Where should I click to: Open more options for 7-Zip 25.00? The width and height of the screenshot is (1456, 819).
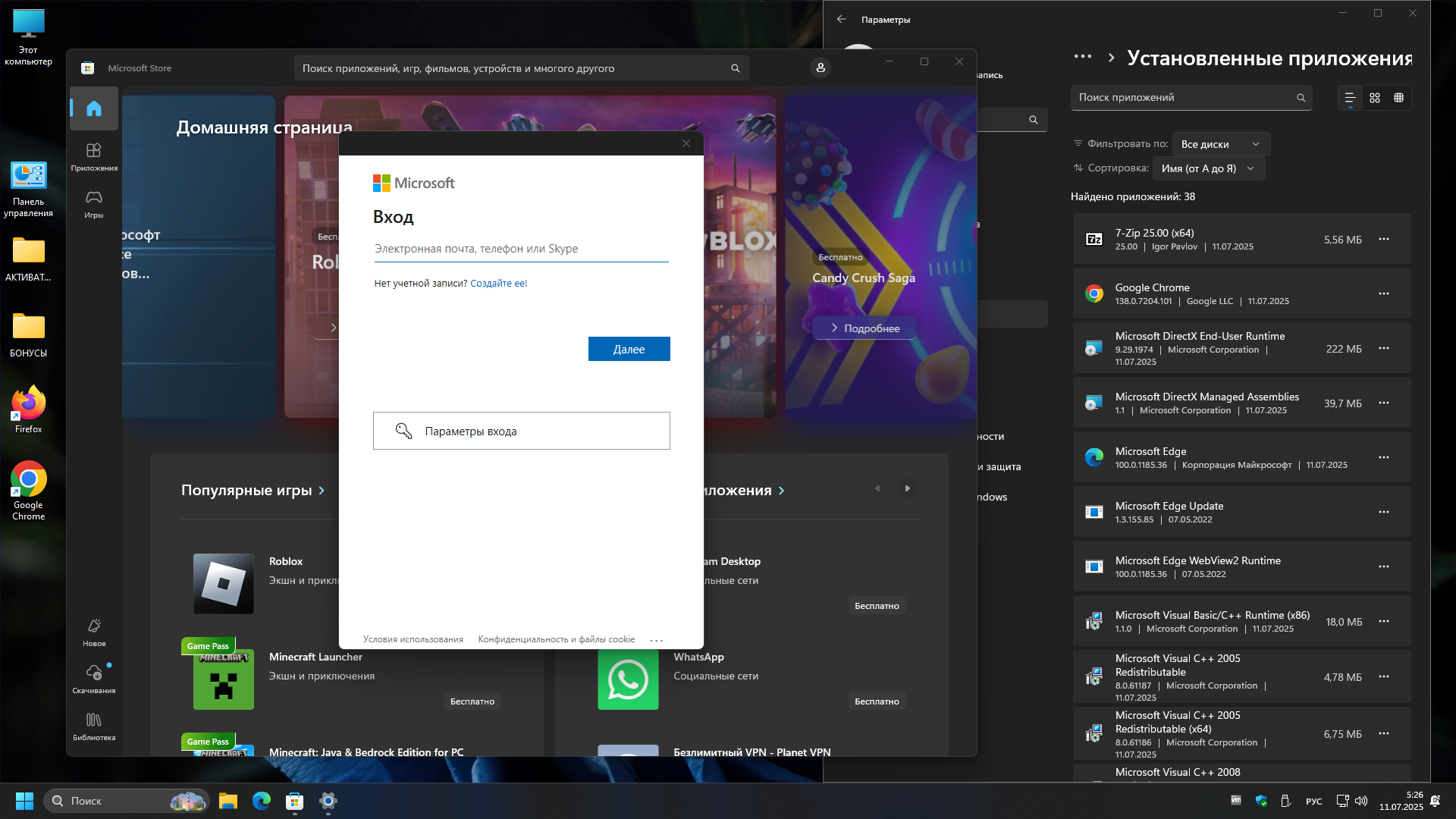point(1384,239)
